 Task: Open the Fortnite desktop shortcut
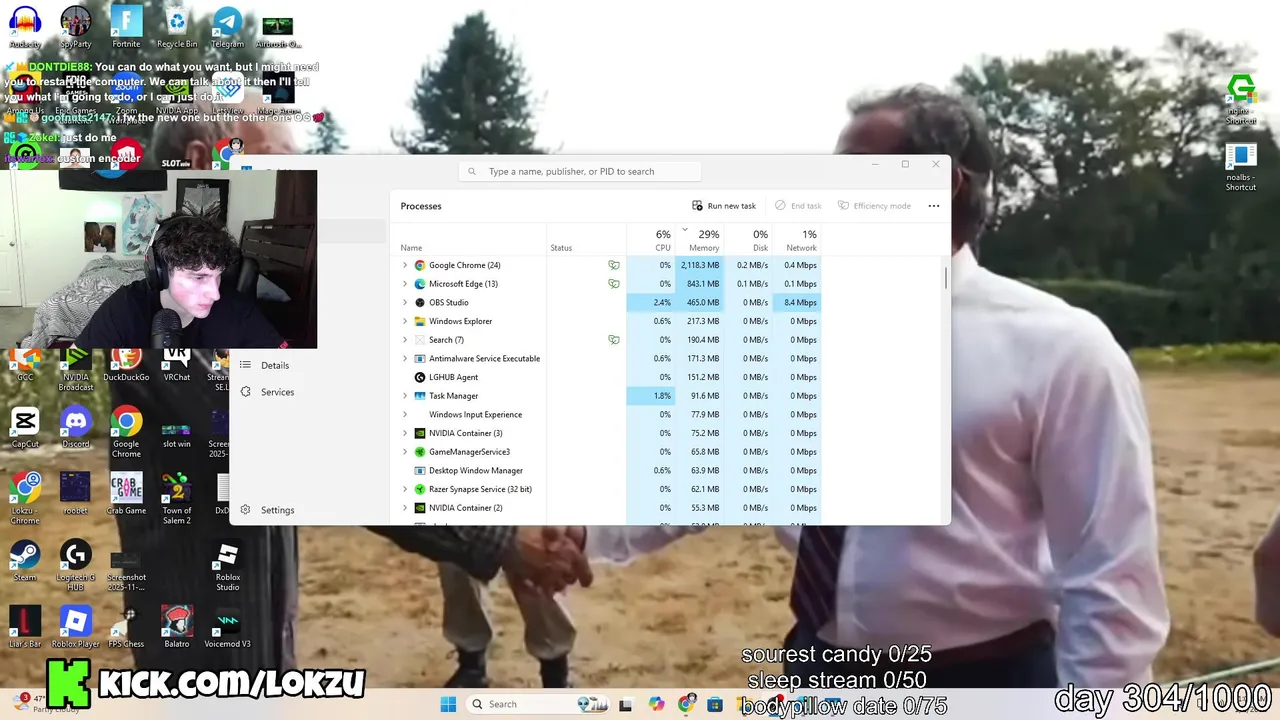[x=126, y=26]
